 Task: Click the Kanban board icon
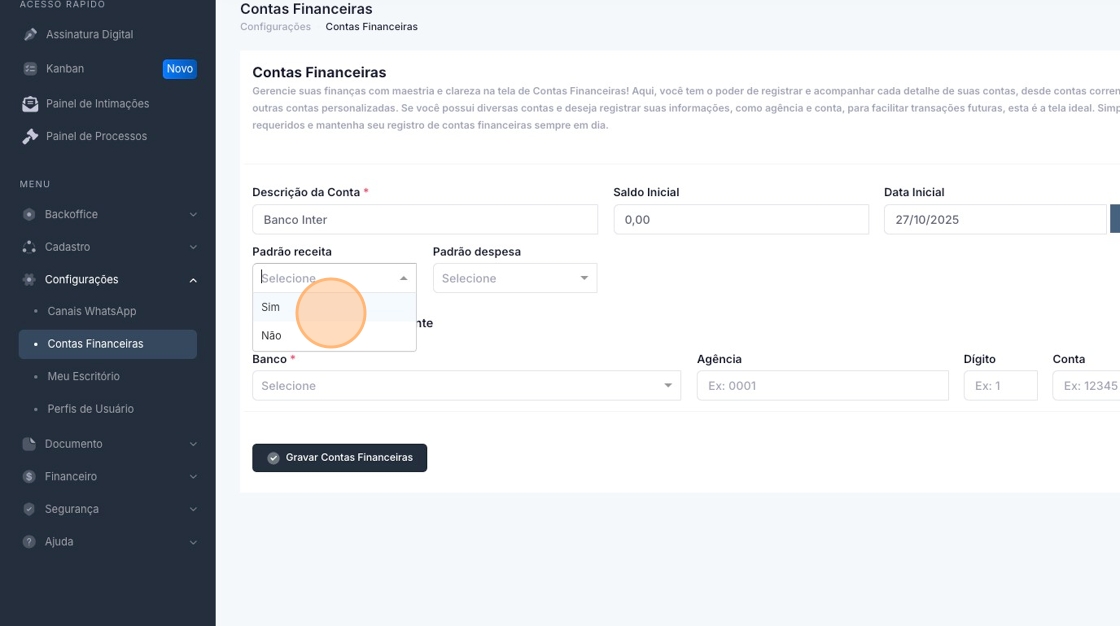point(30,69)
